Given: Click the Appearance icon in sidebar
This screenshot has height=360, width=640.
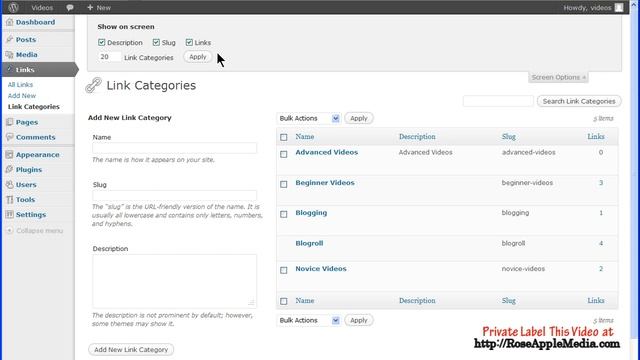Looking at the screenshot, I should pyautogui.click(x=9, y=155).
